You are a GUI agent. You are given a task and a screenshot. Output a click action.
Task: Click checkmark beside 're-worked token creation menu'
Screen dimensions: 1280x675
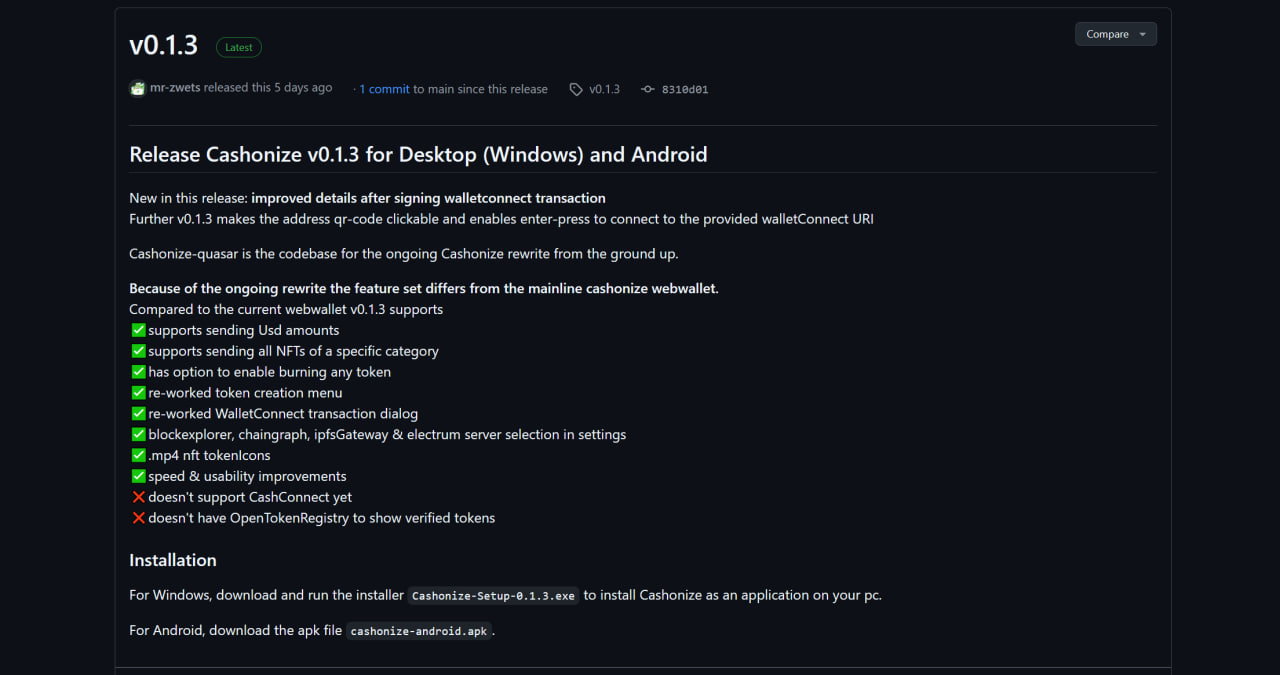[x=138, y=393]
